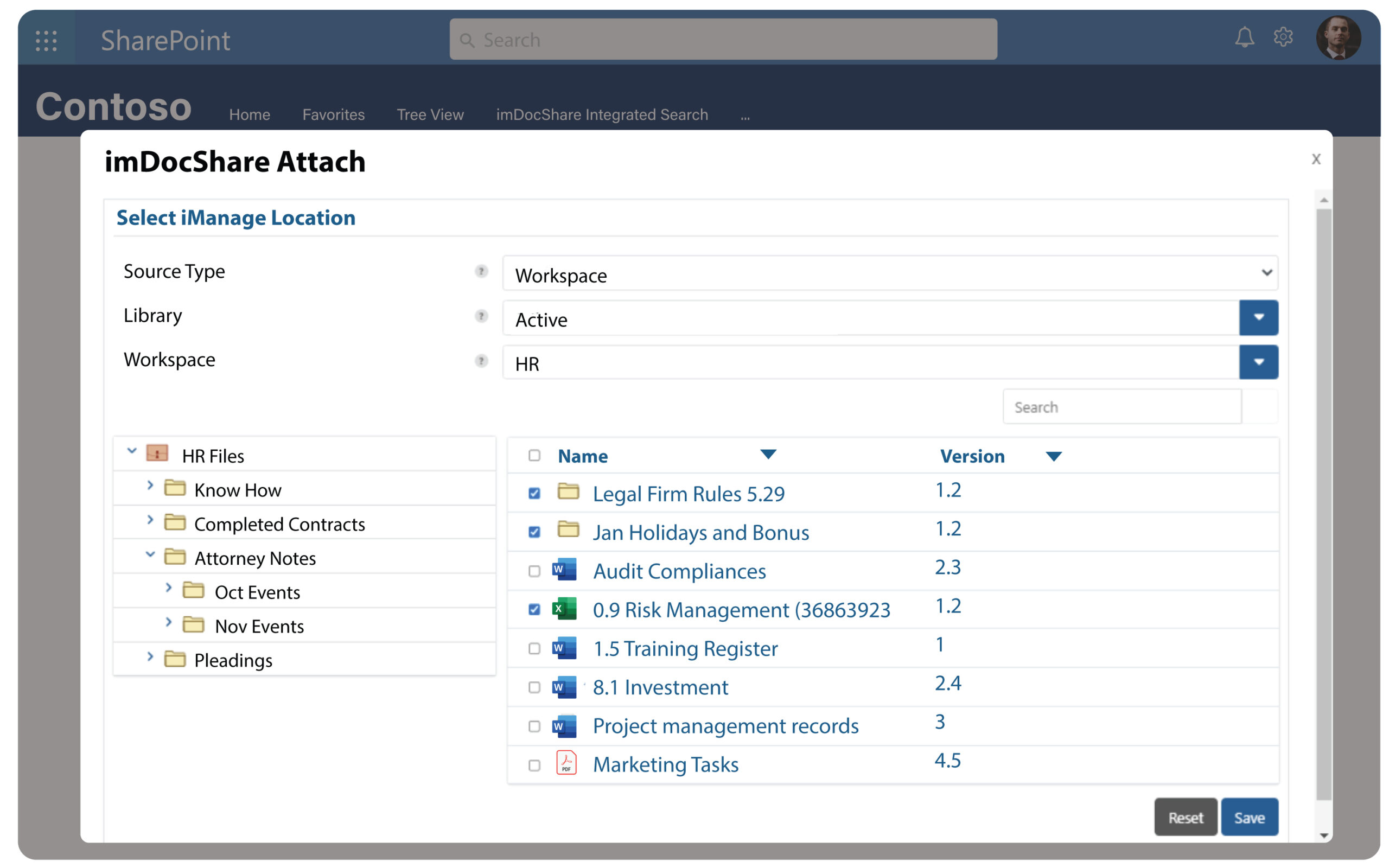The height and width of the screenshot is (868, 1389).
Task: Open the Legal Firm Rules 5.29 link
Action: (688, 494)
